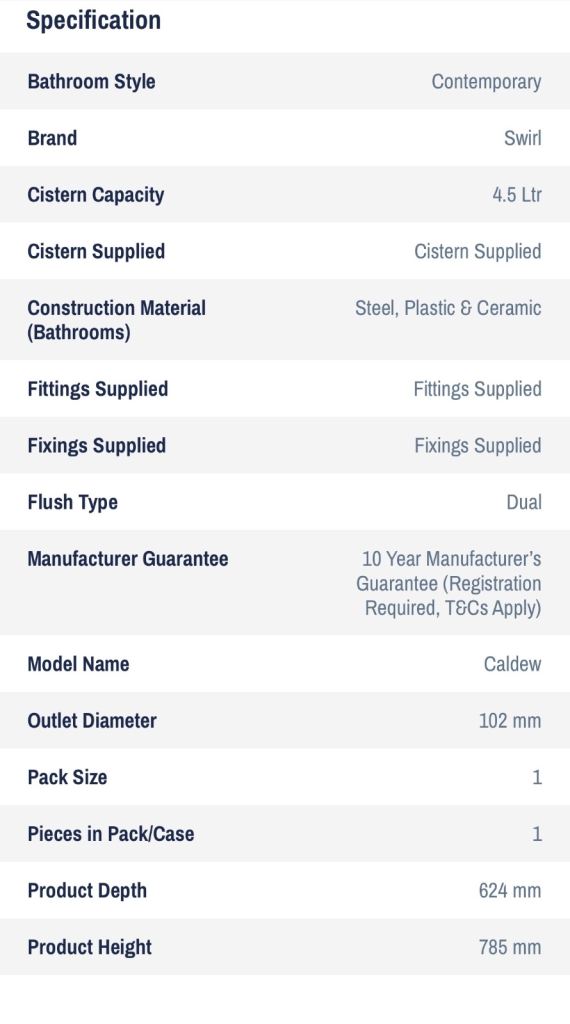Select the Fittings Supplied label
The image size is (570, 1024).
click(98, 389)
